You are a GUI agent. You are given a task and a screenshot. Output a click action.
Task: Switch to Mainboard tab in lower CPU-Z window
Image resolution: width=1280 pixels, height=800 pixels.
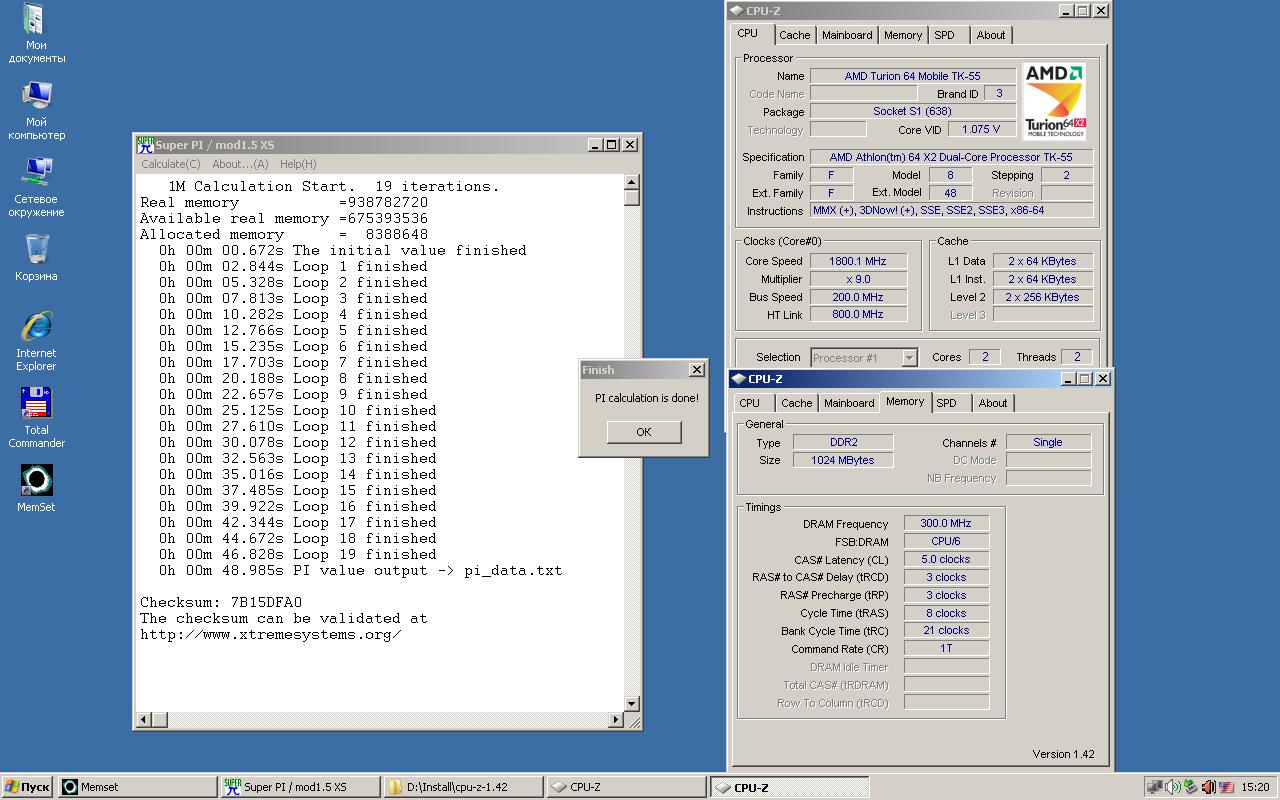tap(849, 403)
